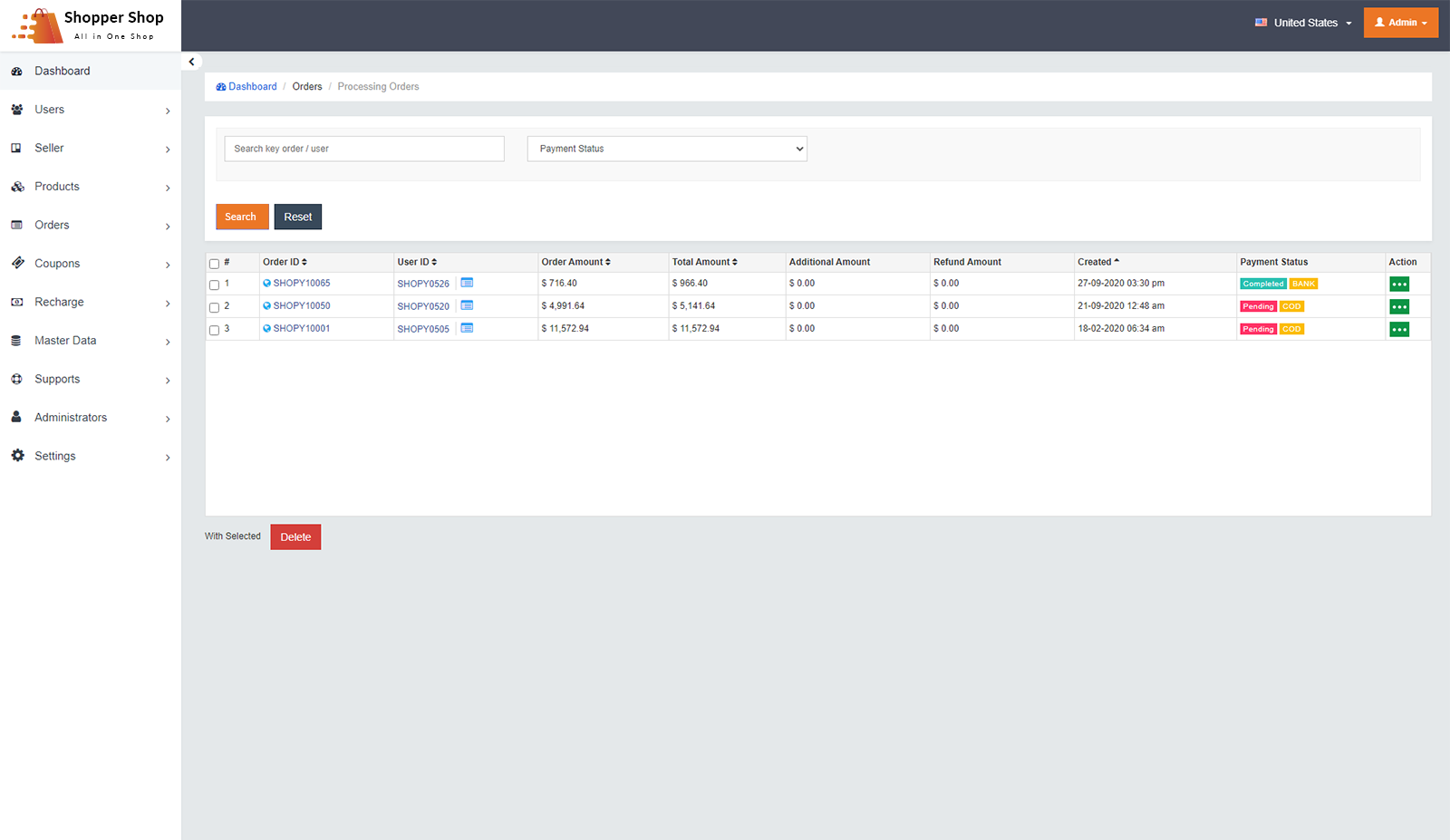Go to Dashboard breadcrumb link
Screen dimensions: 1450x840
[246, 87]
